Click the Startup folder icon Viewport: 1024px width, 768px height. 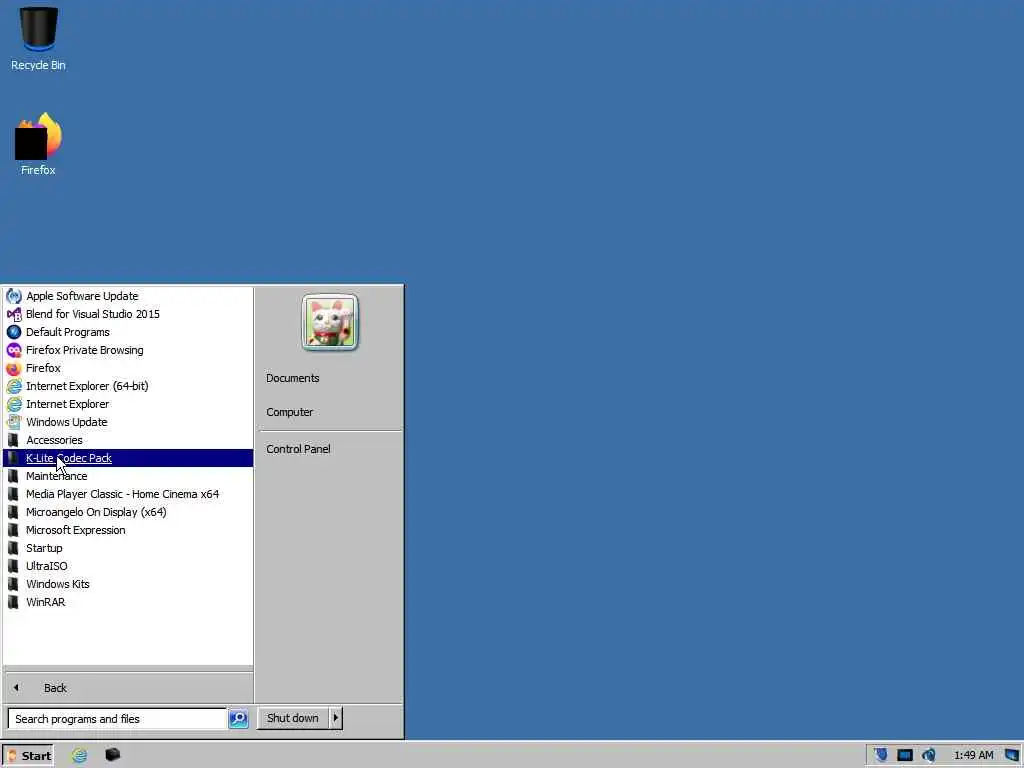(x=13, y=548)
